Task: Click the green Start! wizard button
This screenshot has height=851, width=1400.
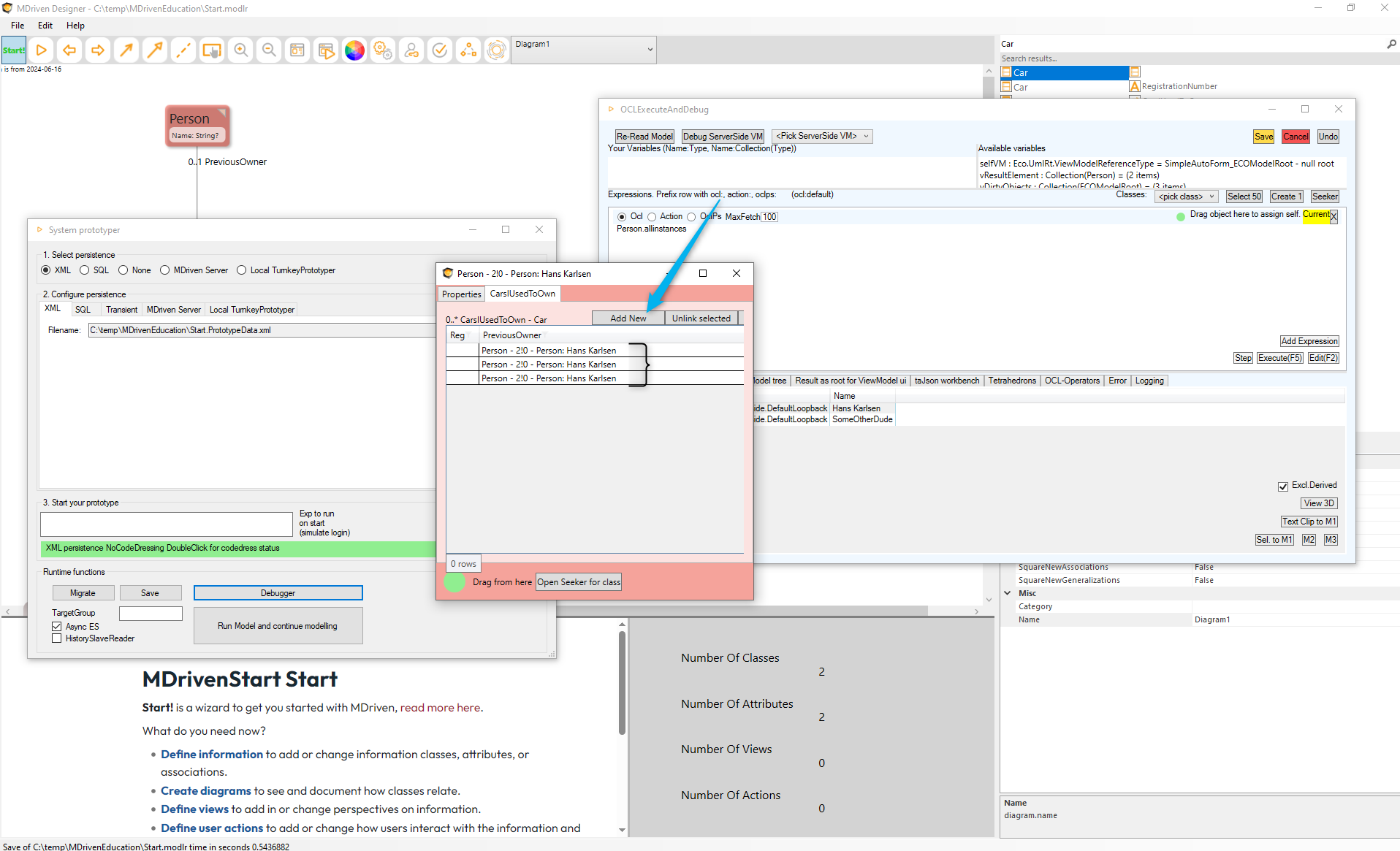Action: tap(13, 50)
